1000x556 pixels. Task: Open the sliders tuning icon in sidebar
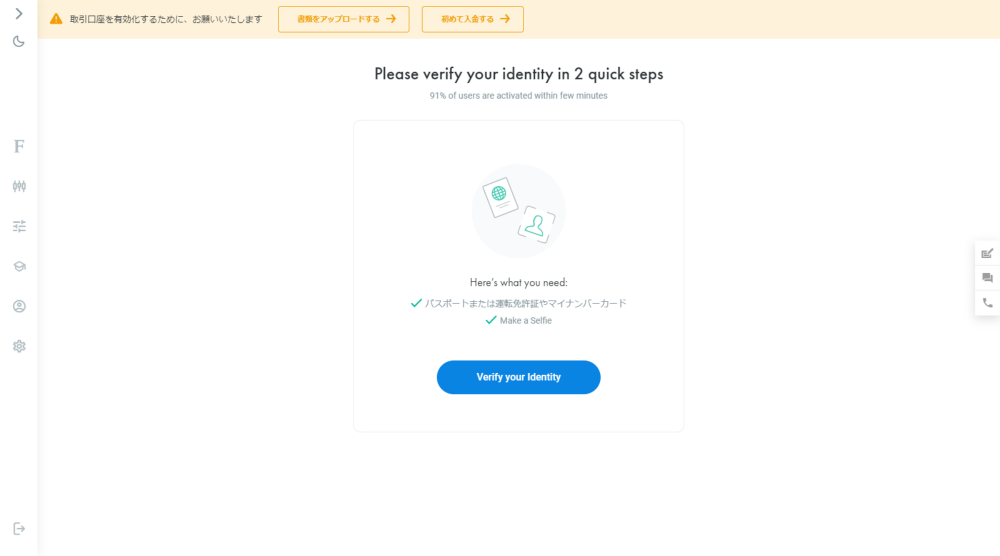point(19,226)
